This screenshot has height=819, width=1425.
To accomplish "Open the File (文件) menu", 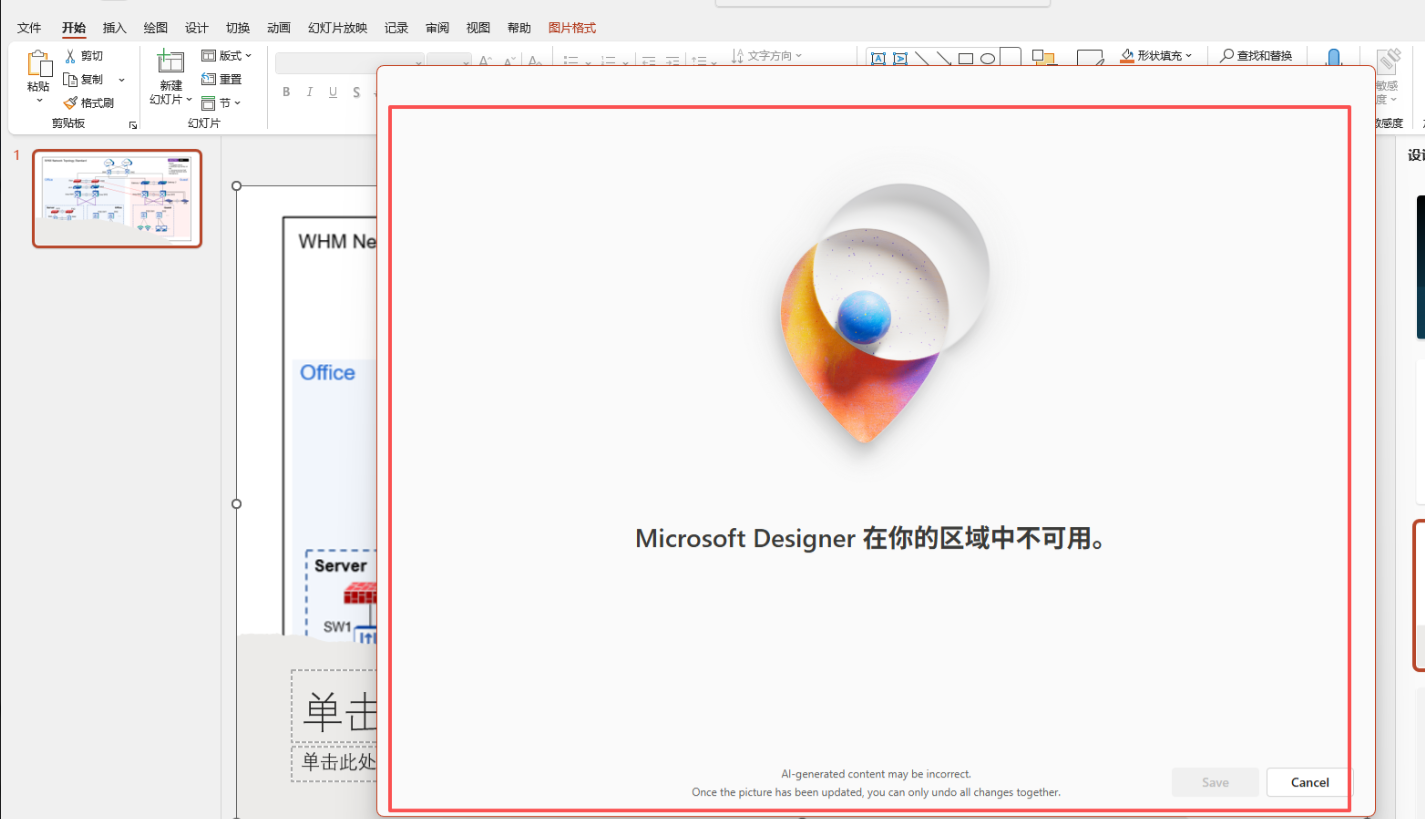I will tap(29, 28).
